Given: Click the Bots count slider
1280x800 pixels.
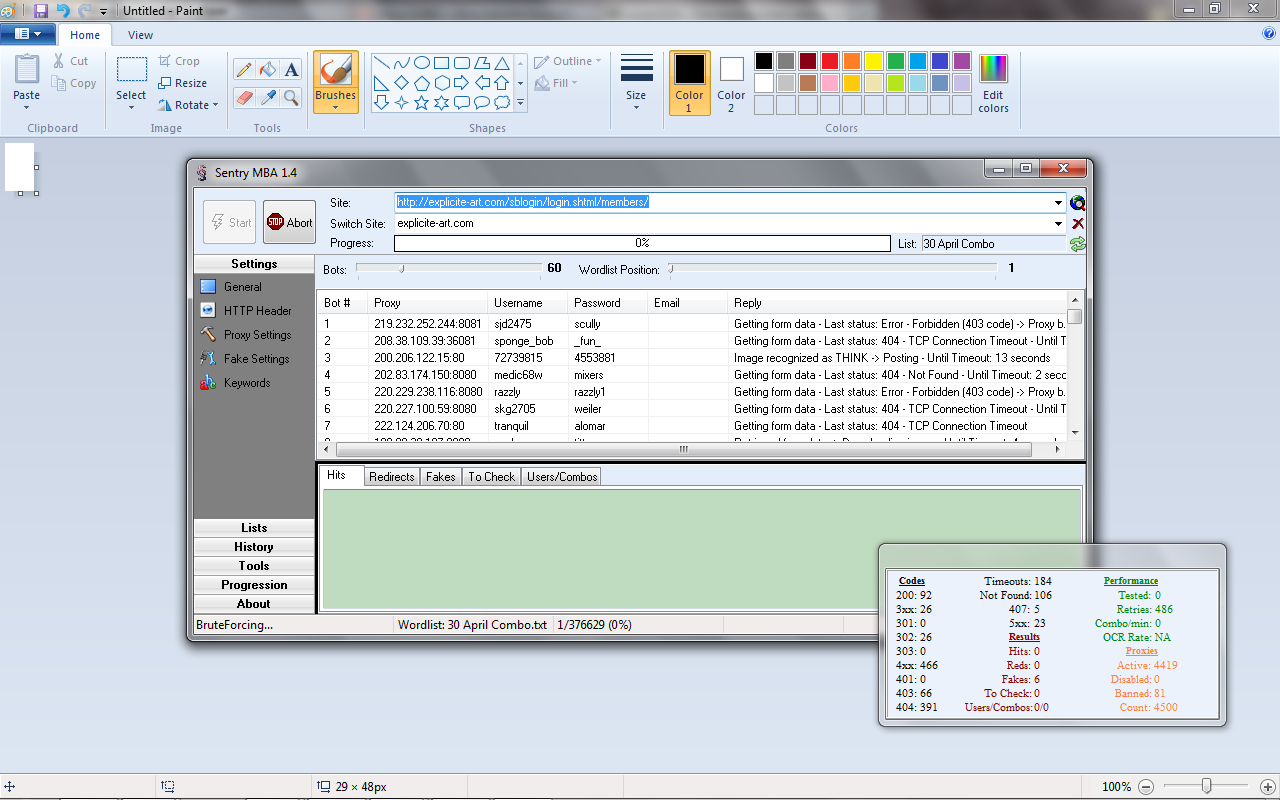Looking at the screenshot, I should click(449, 268).
